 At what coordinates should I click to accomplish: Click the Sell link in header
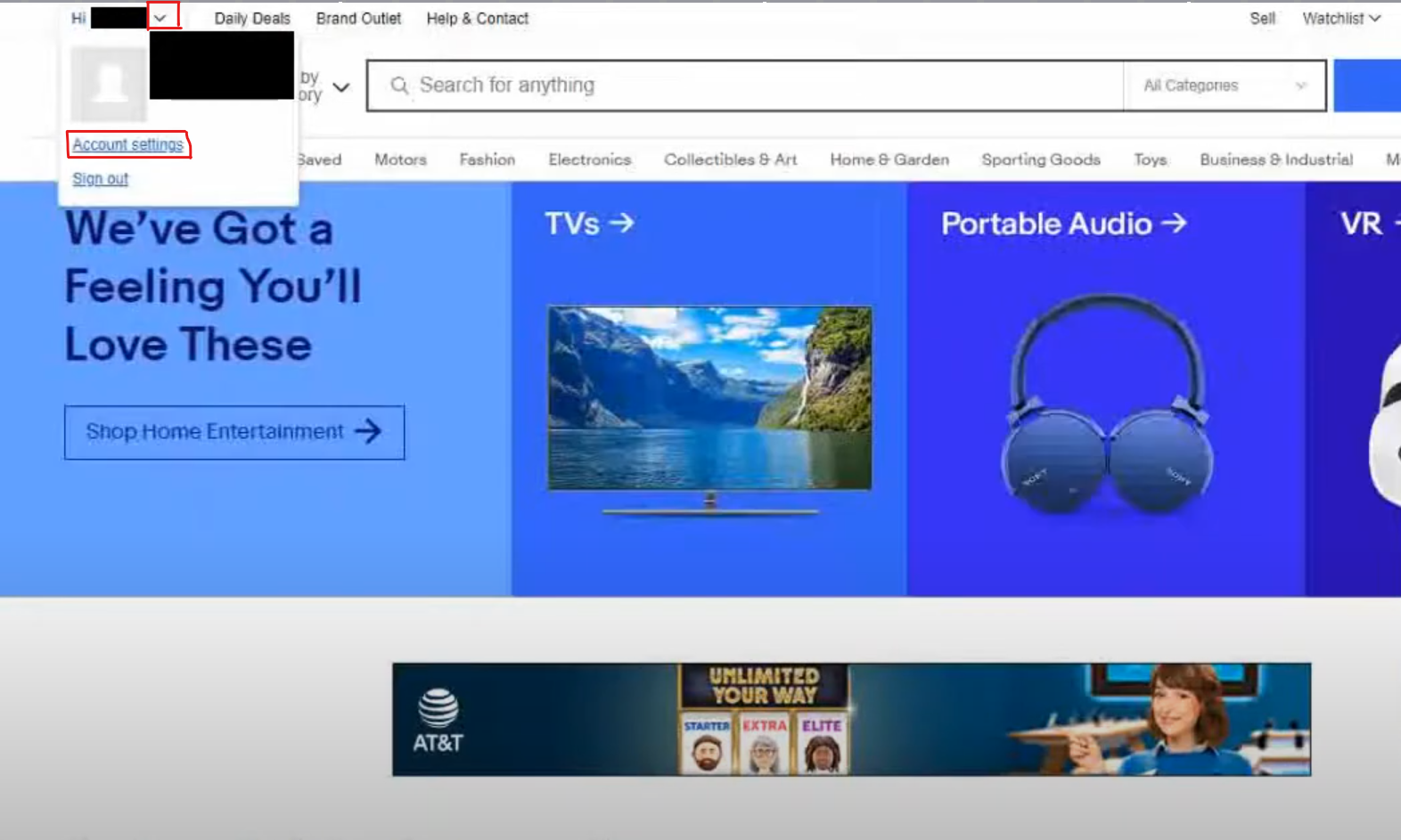(x=1262, y=18)
